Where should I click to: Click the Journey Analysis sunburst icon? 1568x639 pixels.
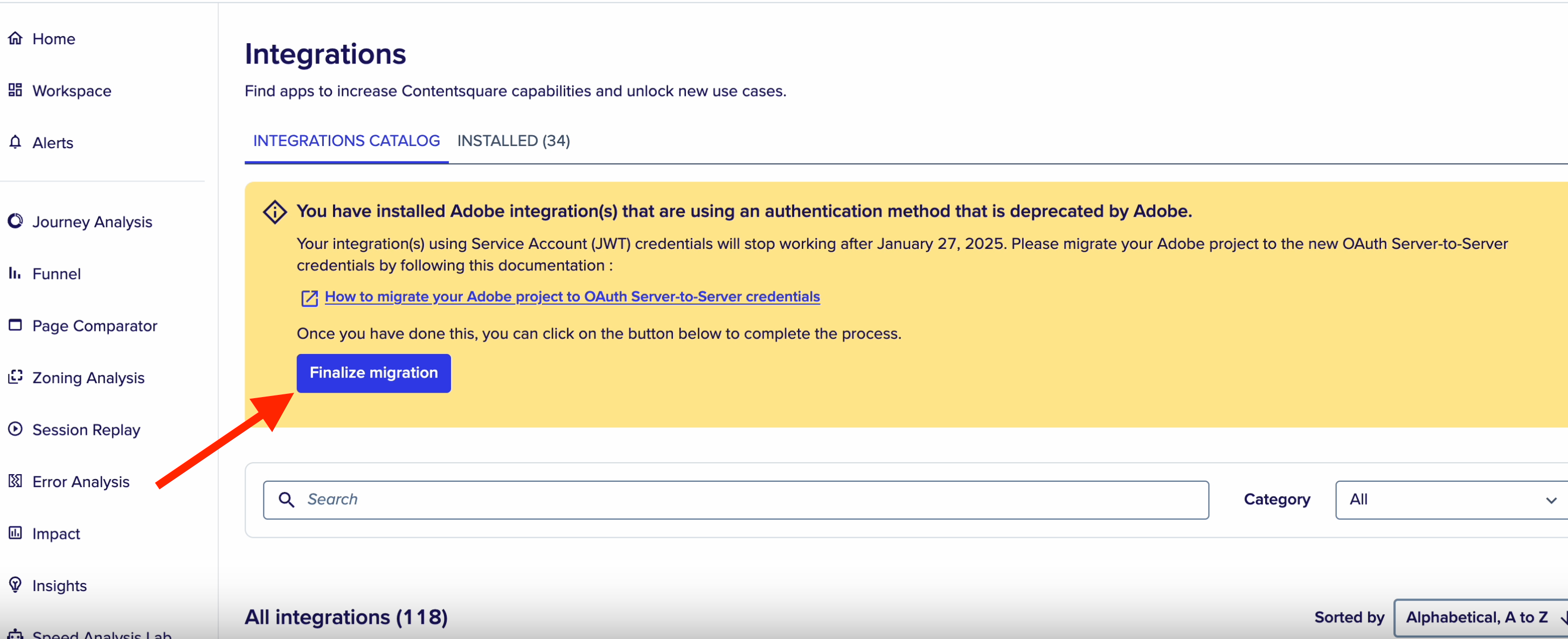tap(15, 221)
